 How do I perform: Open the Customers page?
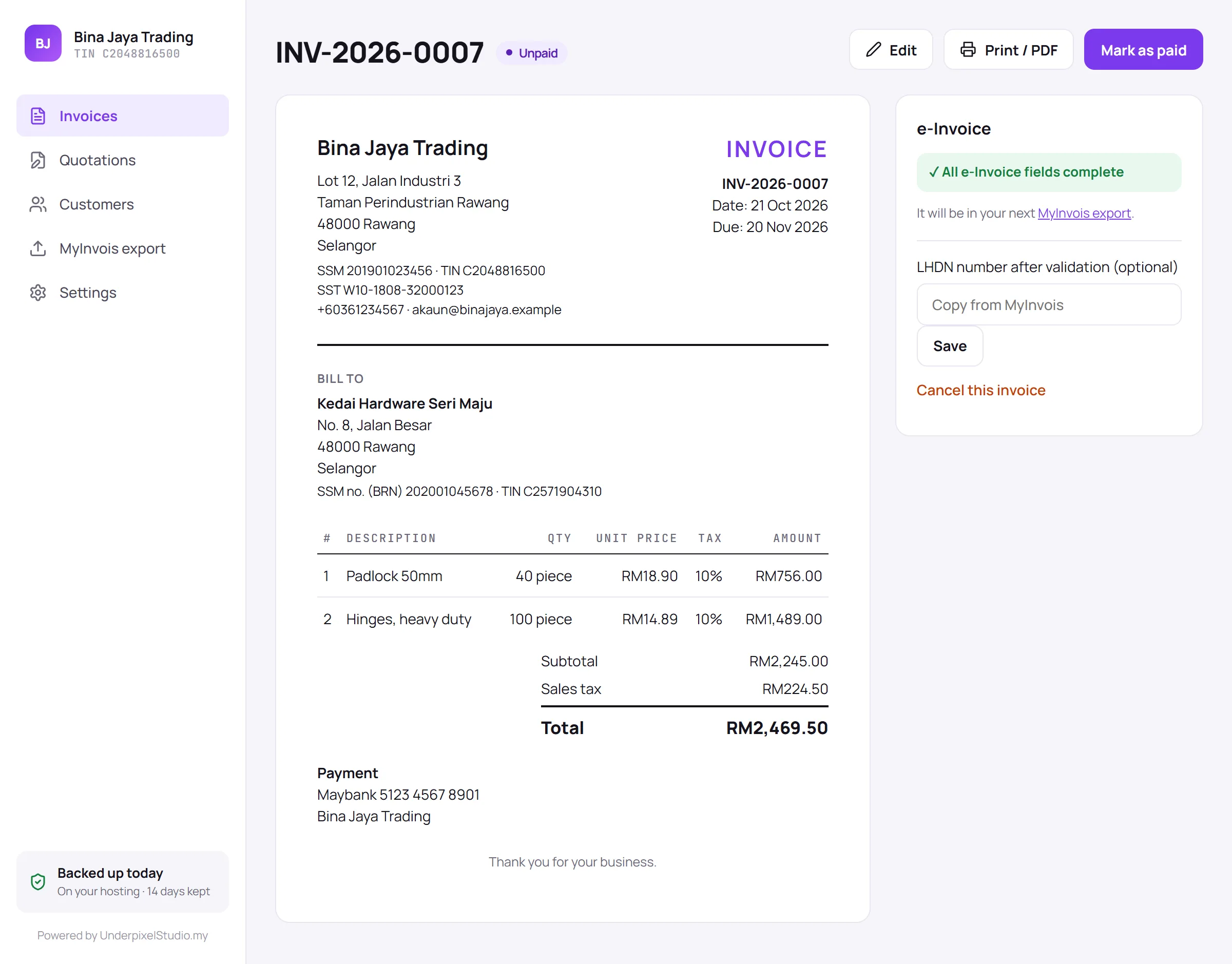[x=123, y=204]
